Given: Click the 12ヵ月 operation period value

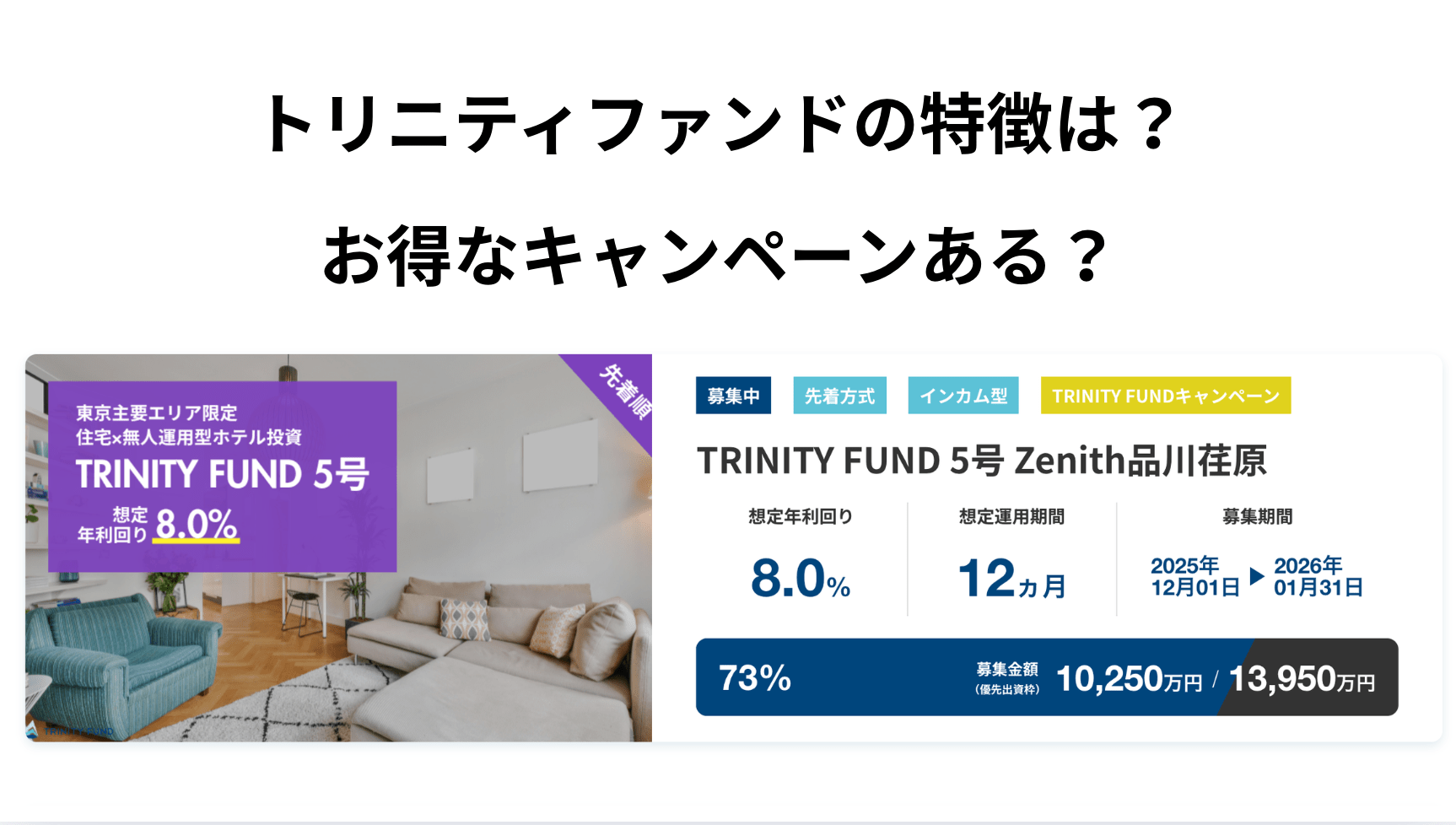Looking at the screenshot, I should coord(1011,580).
